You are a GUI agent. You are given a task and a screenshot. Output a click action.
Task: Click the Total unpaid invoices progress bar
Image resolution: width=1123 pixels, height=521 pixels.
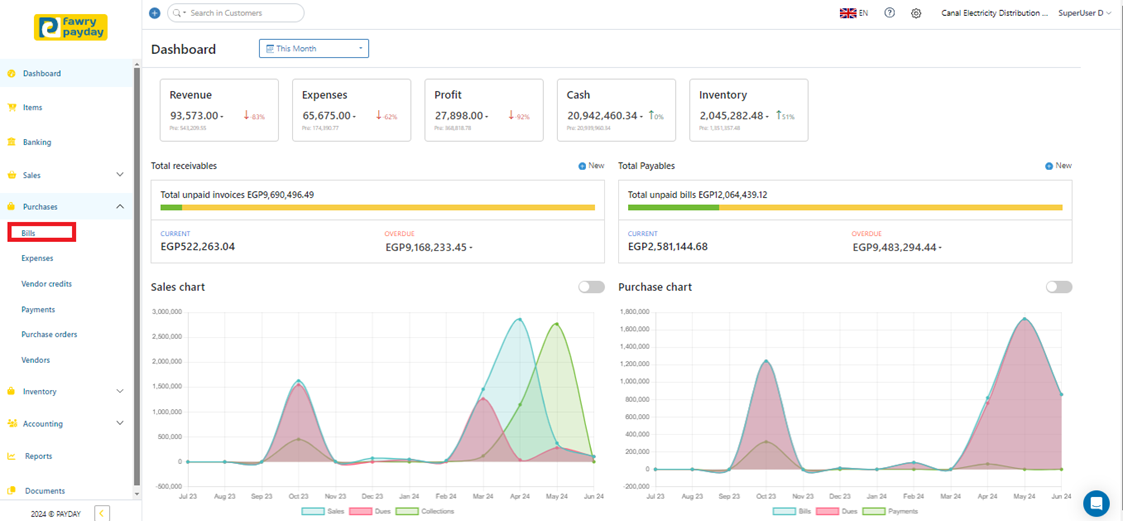pyautogui.click(x=377, y=208)
